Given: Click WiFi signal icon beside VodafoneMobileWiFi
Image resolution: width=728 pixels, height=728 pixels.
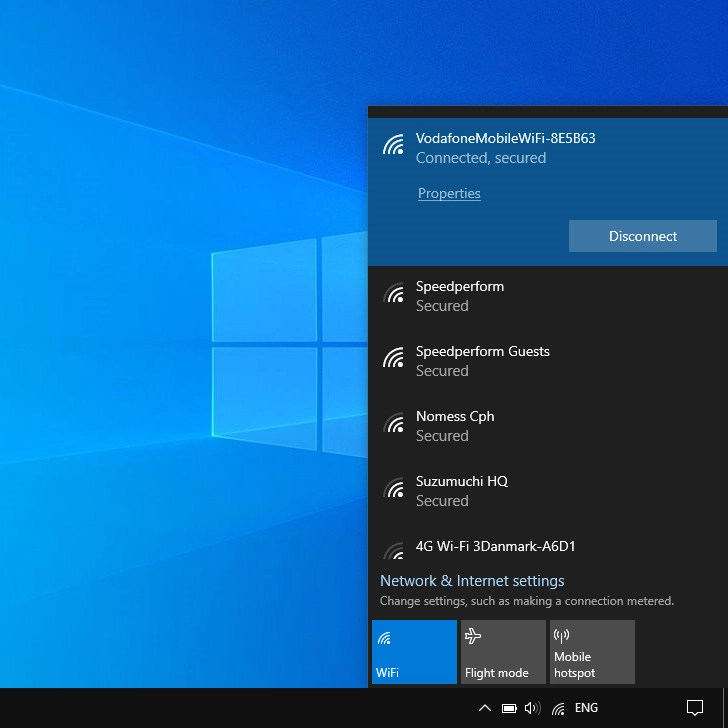Looking at the screenshot, I should [x=394, y=146].
